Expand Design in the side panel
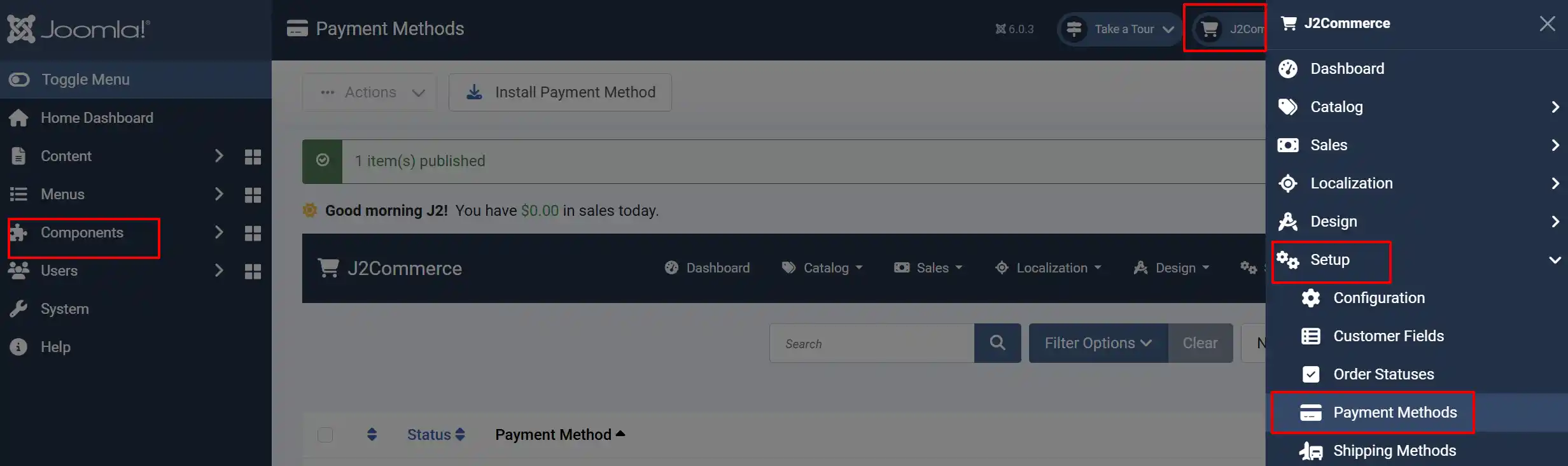 (1417, 222)
